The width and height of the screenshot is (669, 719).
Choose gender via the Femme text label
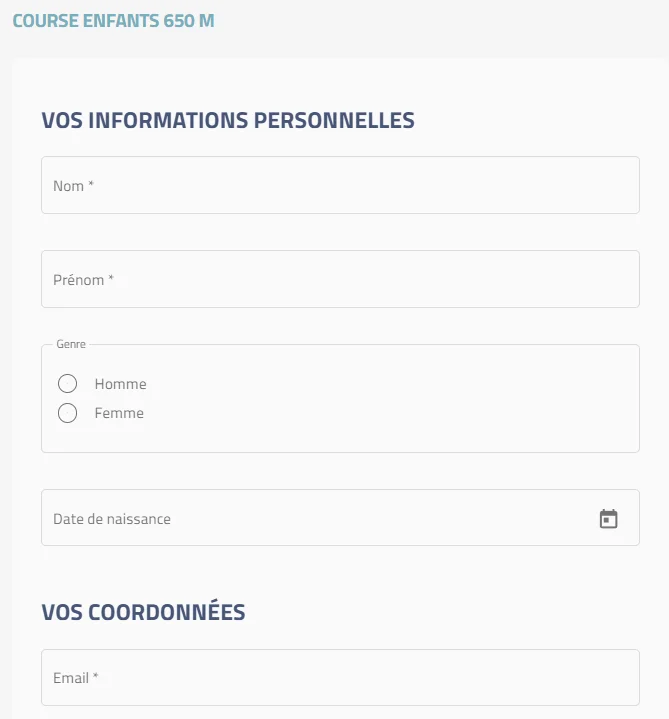(x=119, y=413)
